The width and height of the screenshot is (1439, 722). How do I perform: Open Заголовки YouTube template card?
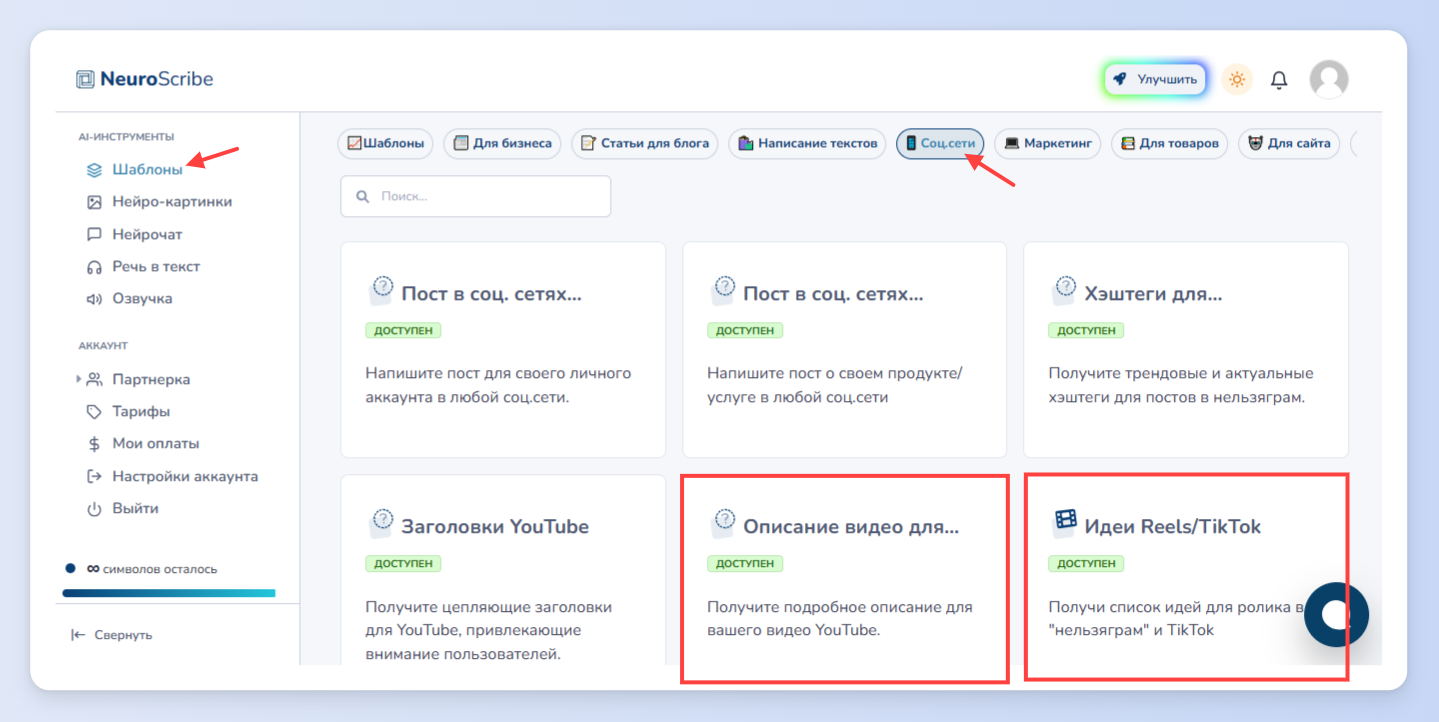coord(503,570)
